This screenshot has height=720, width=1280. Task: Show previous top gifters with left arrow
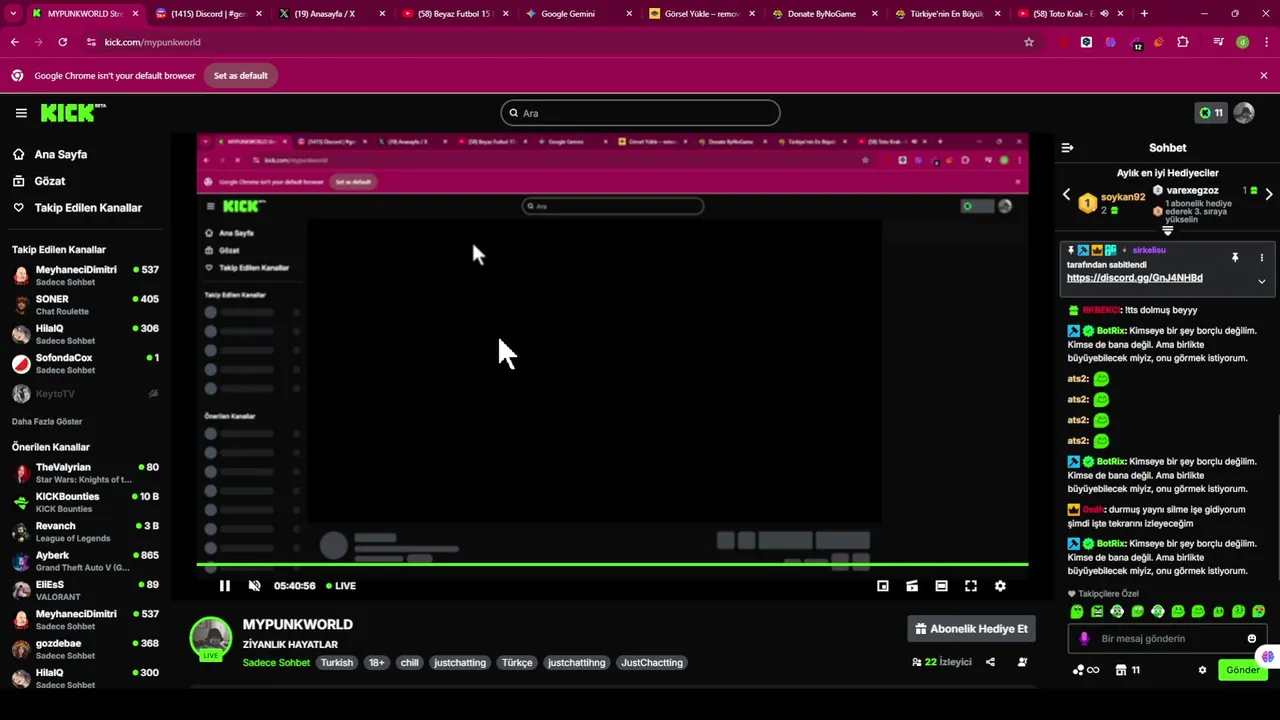1066,194
